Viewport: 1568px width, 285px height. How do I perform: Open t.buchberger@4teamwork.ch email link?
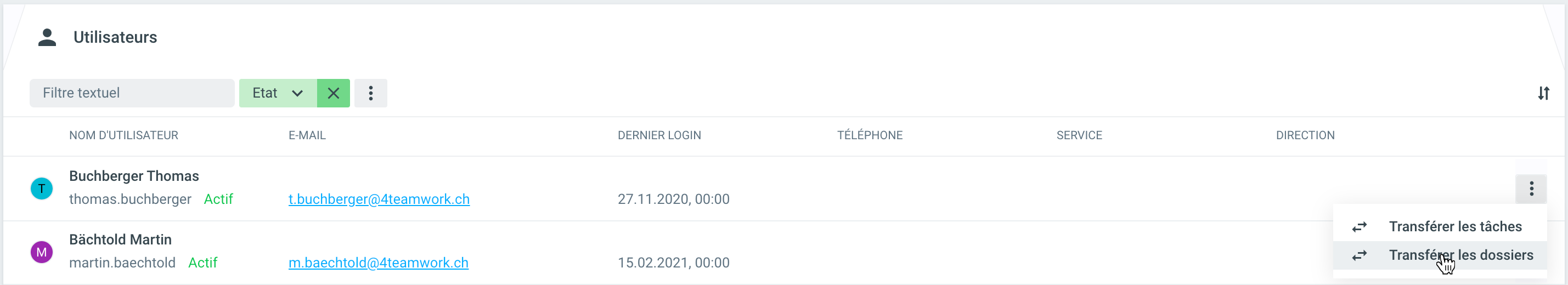[379, 200]
